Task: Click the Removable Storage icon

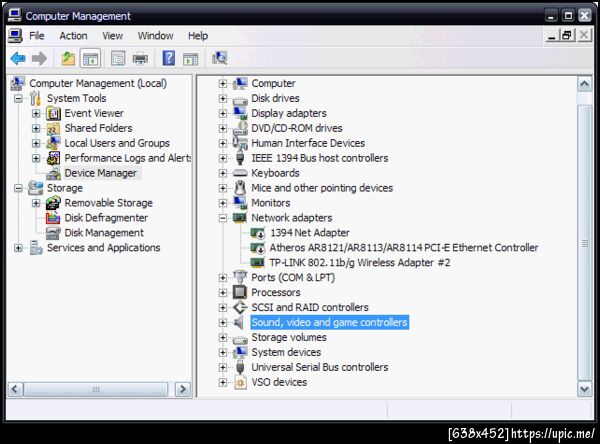Action: point(53,203)
